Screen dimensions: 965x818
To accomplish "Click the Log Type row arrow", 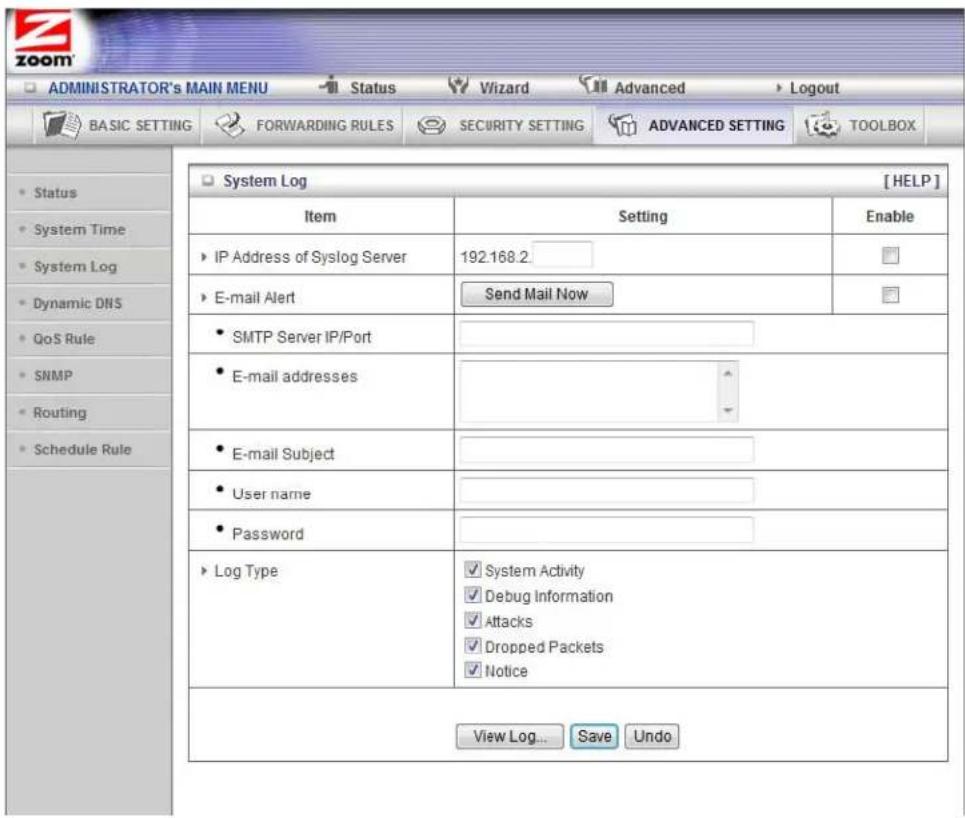I will click(204, 571).
